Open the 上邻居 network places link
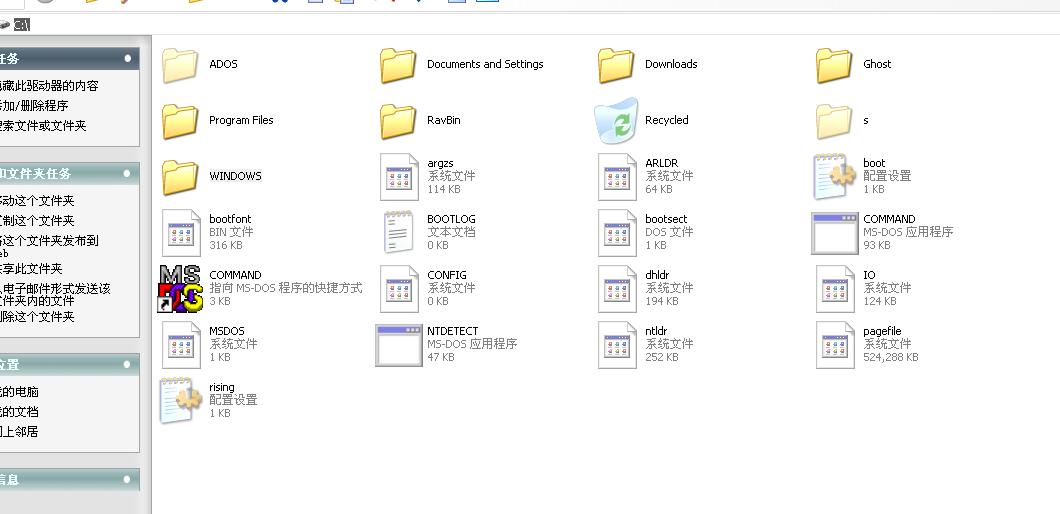 [x=19, y=431]
